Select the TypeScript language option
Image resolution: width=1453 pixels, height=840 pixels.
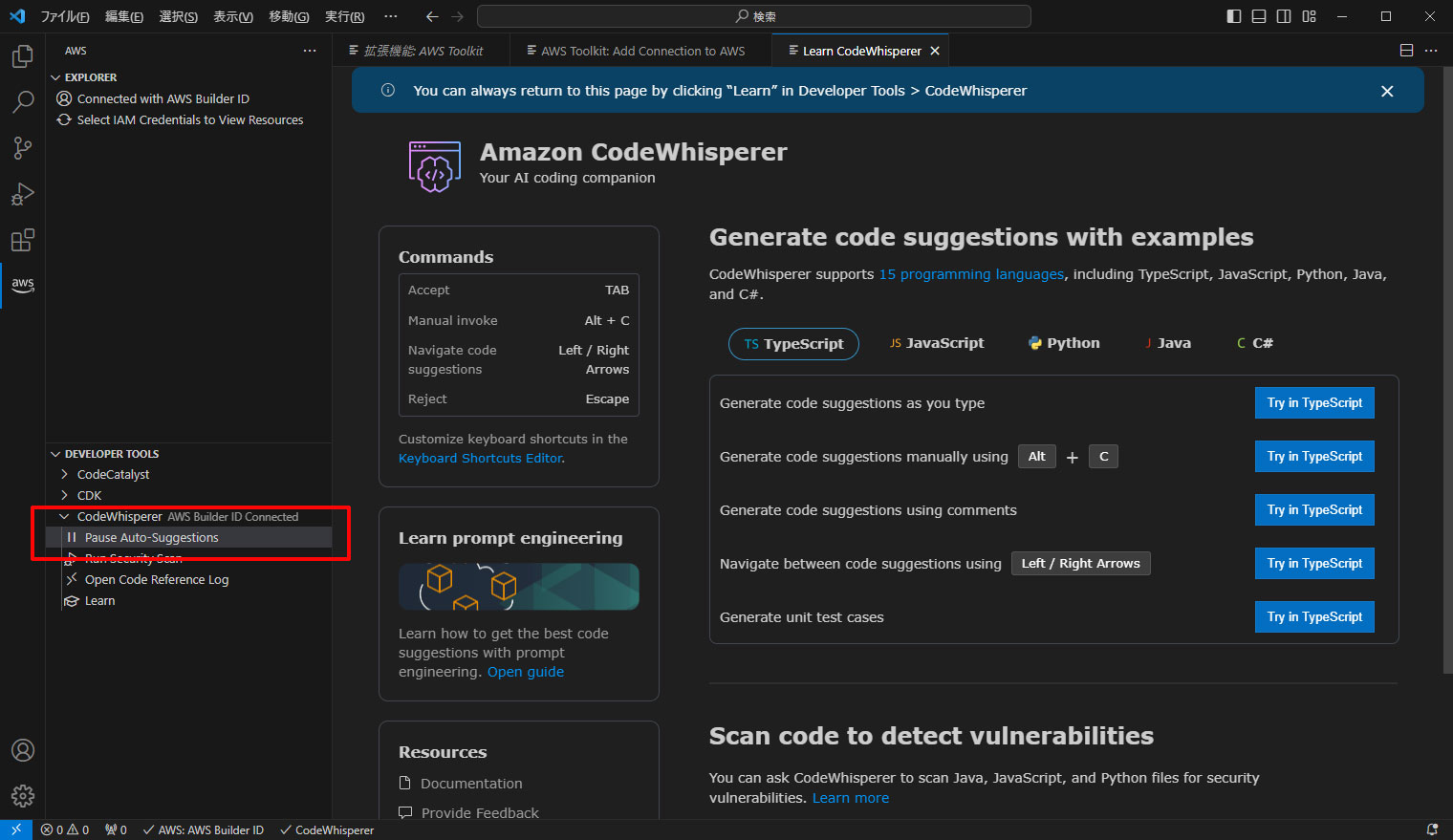coord(793,344)
